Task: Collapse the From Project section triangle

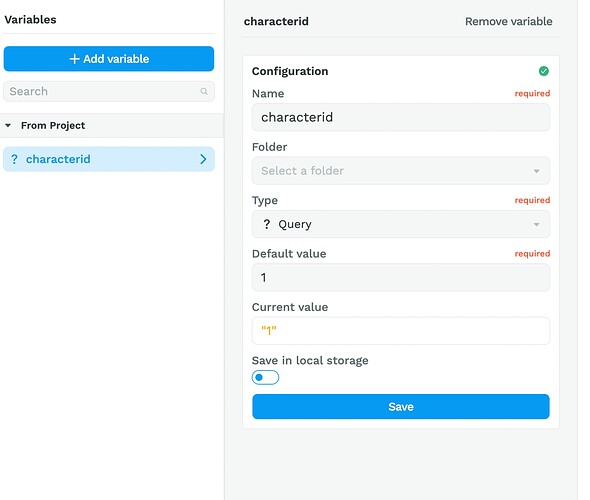Action: tap(8, 125)
